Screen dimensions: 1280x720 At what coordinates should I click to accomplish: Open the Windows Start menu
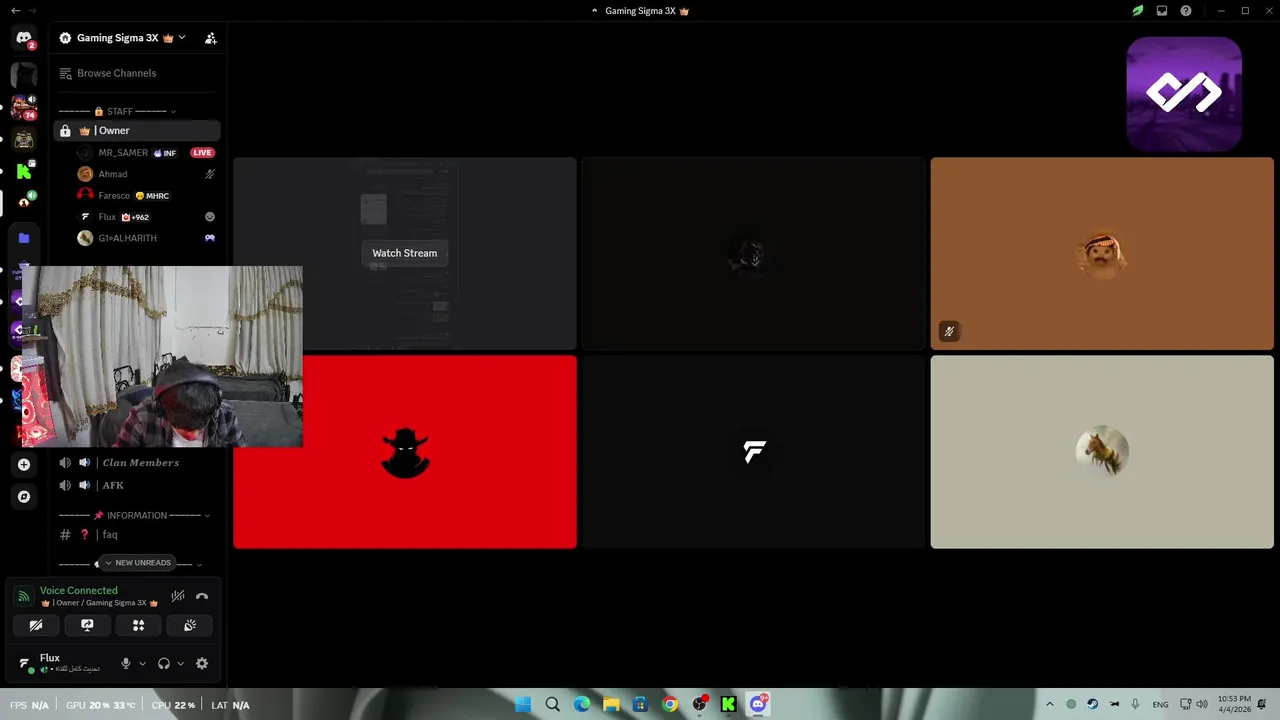(523, 704)
